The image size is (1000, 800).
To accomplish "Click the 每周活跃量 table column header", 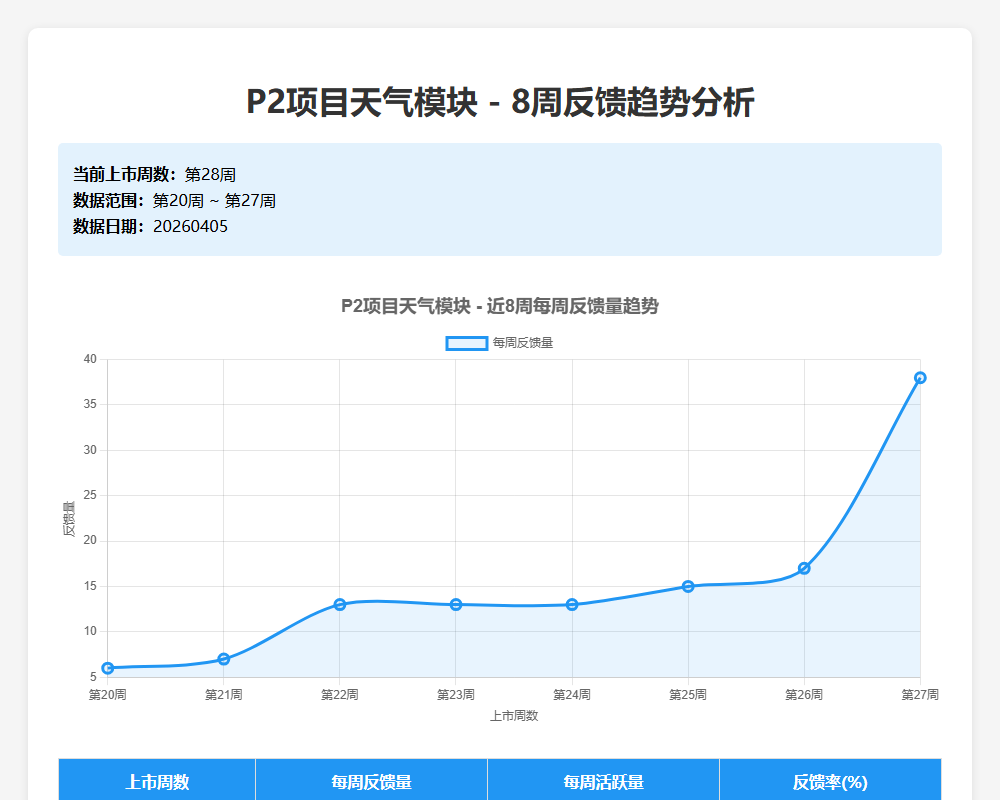I will (603, 781).
